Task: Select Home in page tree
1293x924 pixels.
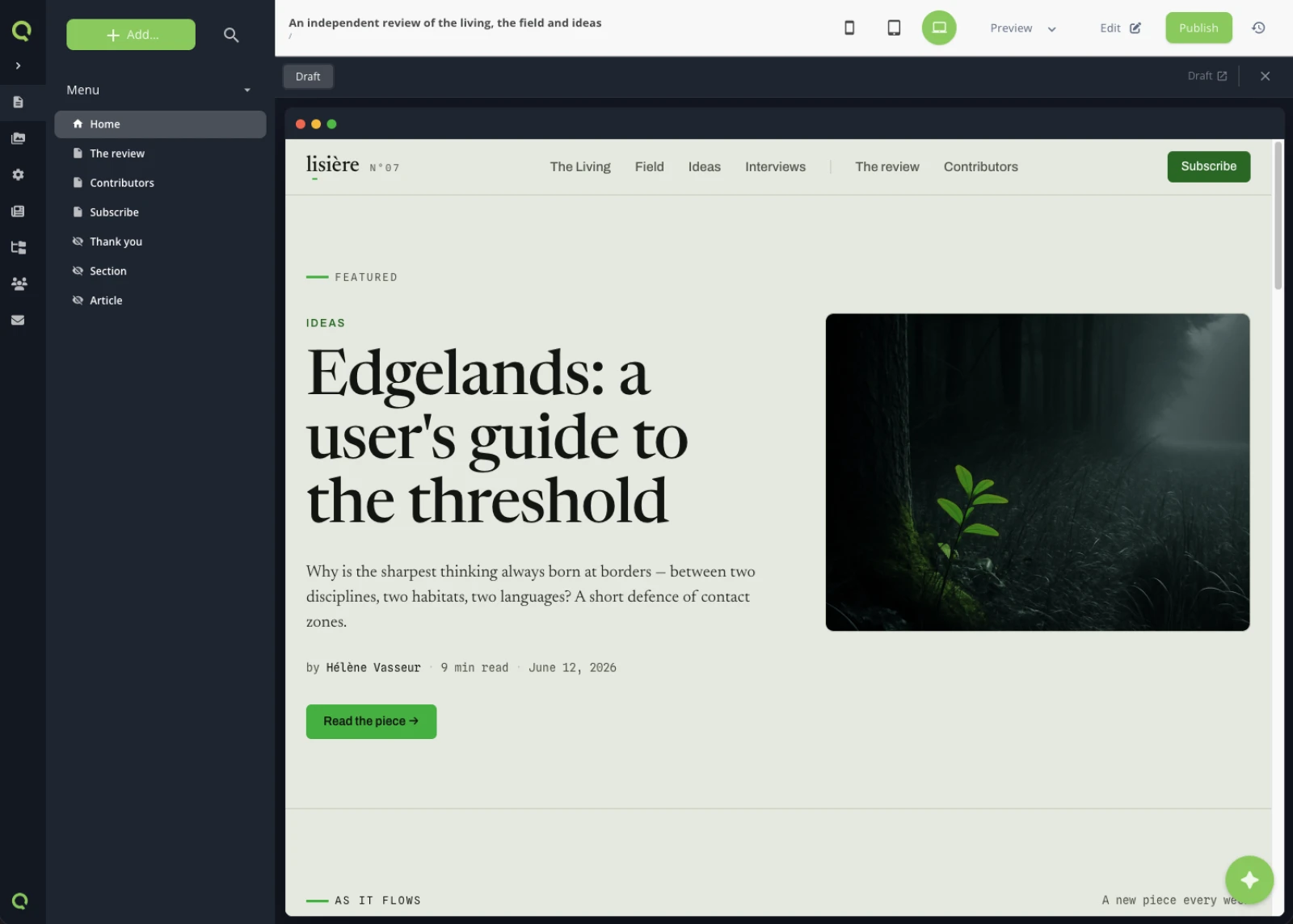Action: pyautogui.click(x=160, y=124)
